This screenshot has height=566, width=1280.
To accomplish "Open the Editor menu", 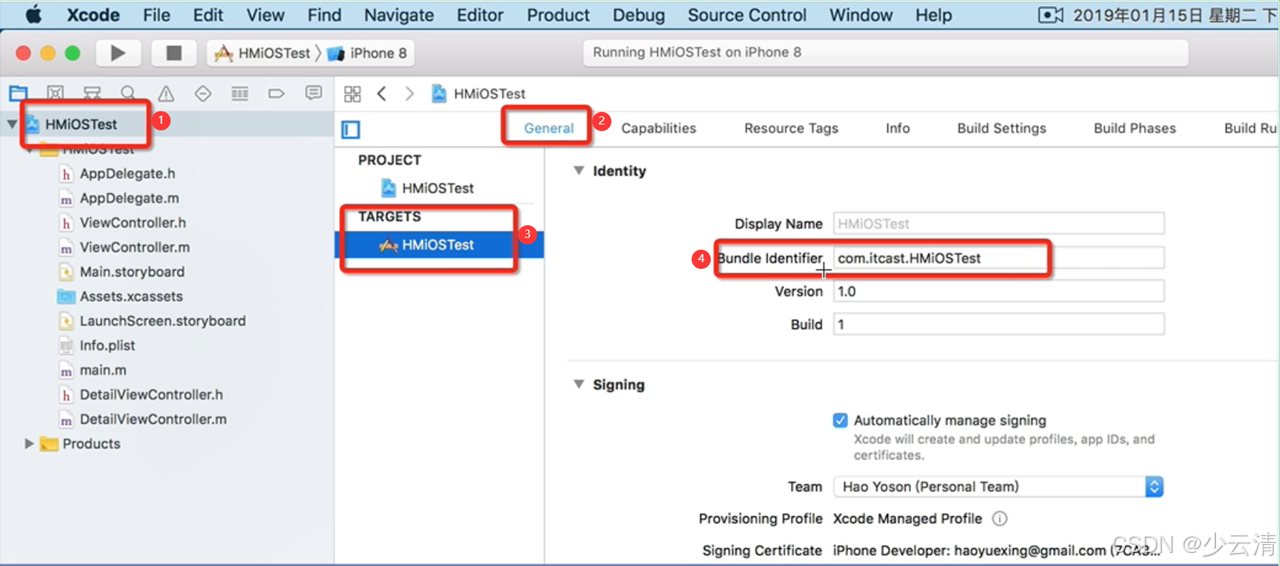I will click(x=481, y=15).
